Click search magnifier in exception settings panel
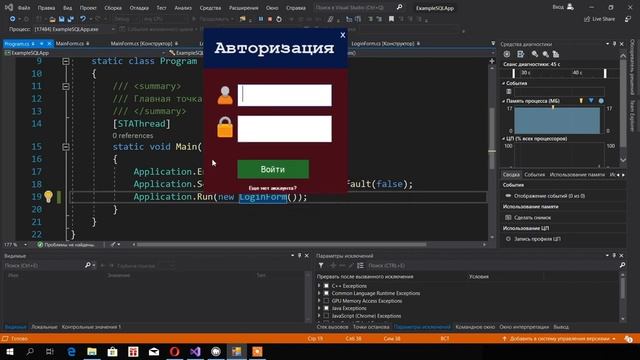 coord(622,265)
